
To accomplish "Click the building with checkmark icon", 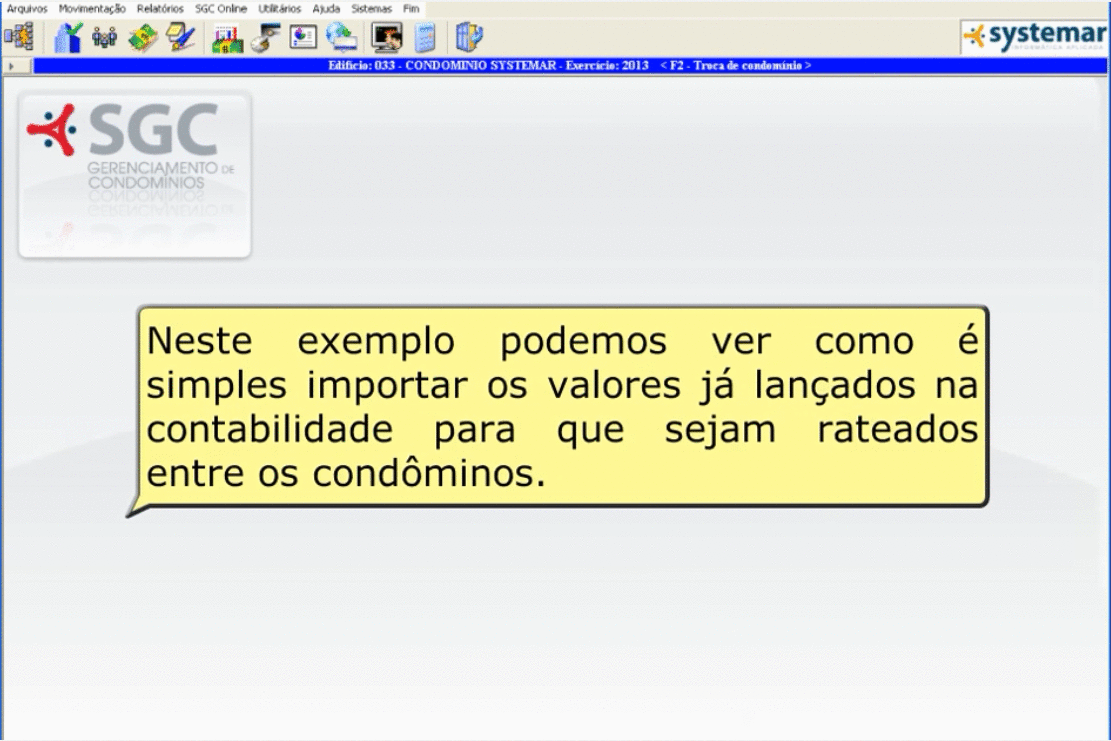I will (x=68, y=37).
